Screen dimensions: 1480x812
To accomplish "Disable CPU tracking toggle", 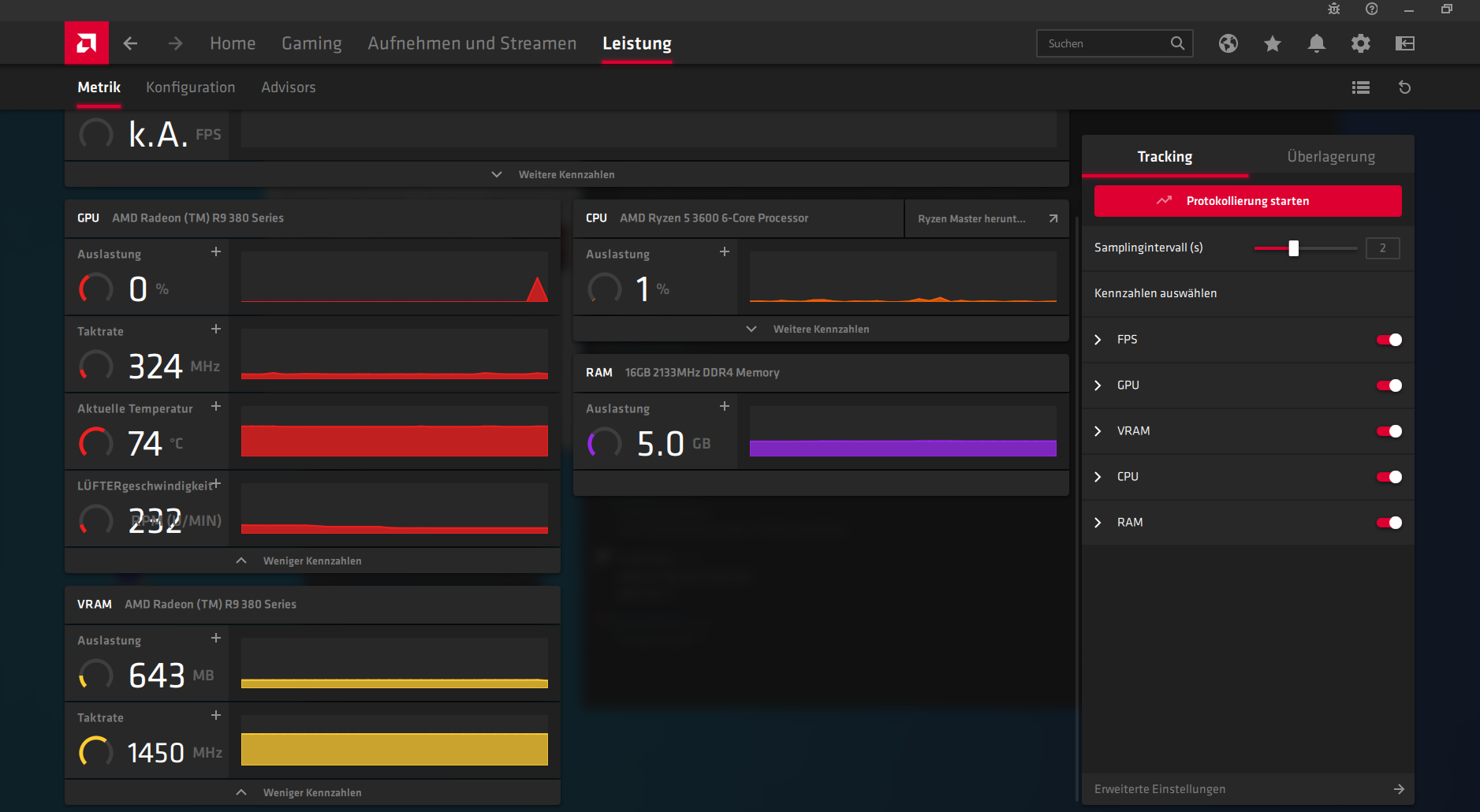I will tap(1389, 477).
